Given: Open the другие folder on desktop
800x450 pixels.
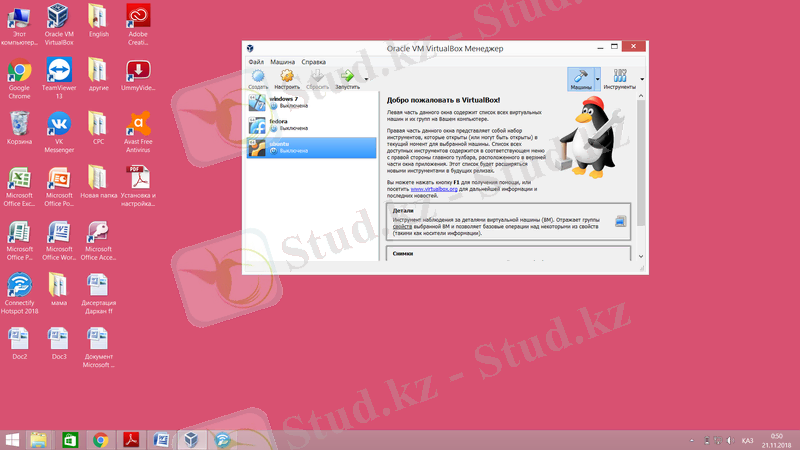Looking at the screenshot, I should (98, 74).
